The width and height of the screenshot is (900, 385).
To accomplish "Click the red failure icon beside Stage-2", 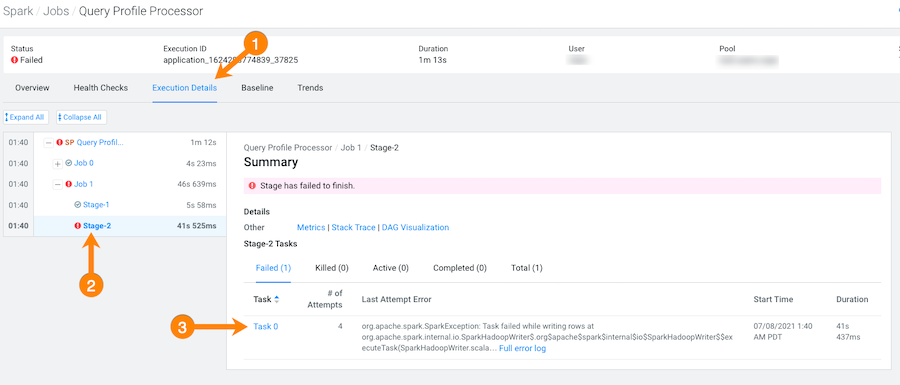I will pos(78,226).
